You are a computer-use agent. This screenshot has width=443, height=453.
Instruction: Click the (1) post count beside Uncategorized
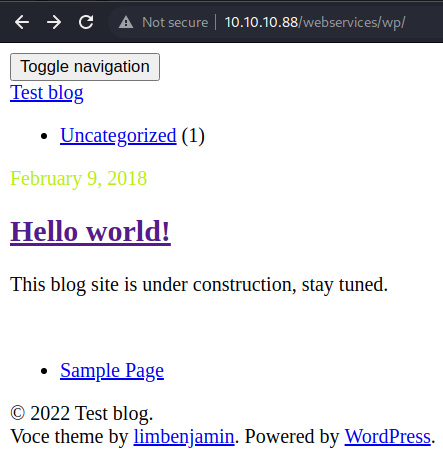point(193,136)
